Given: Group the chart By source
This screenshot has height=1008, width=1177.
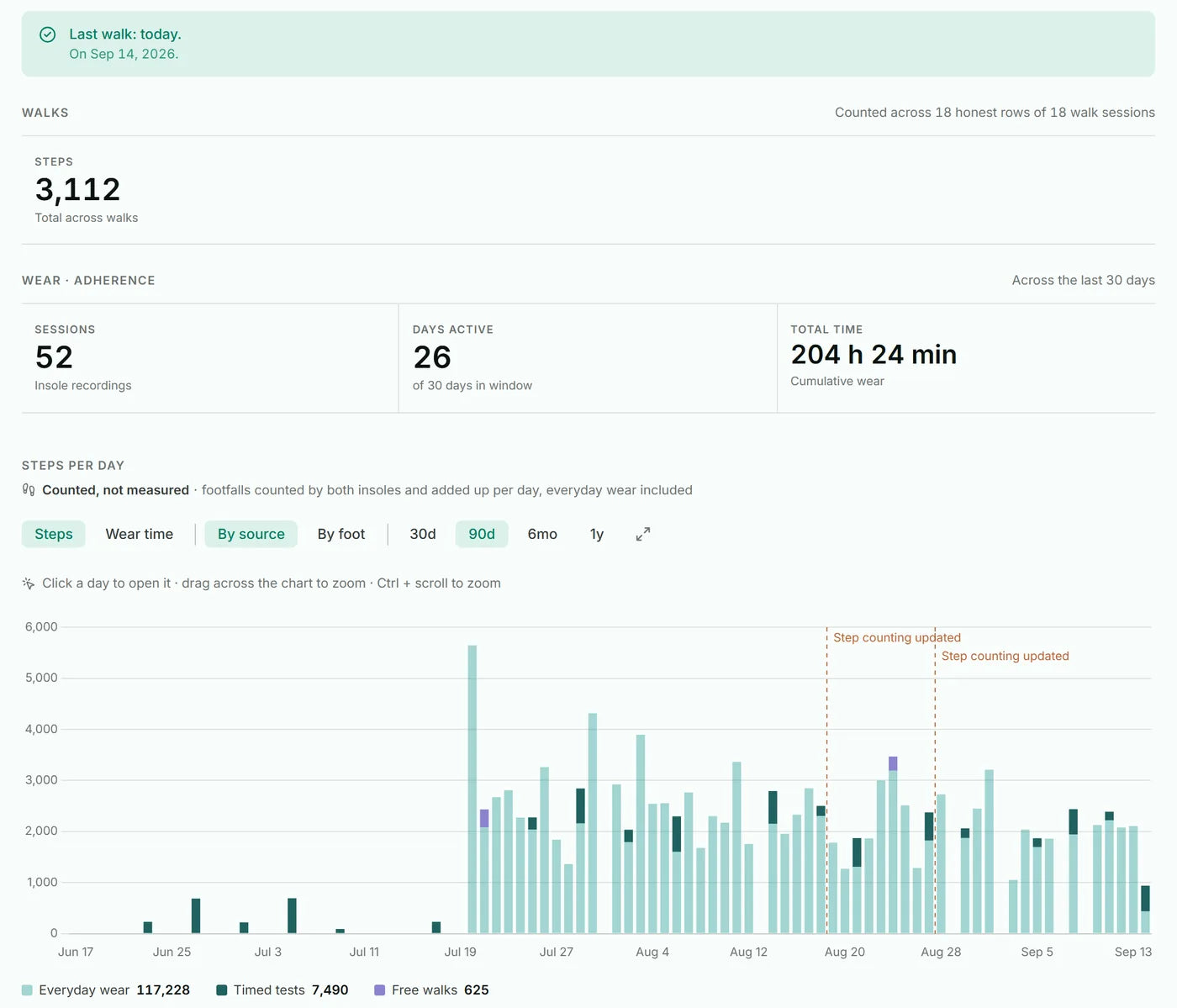Looking at the screenshot, I should (x=251, y=534).
